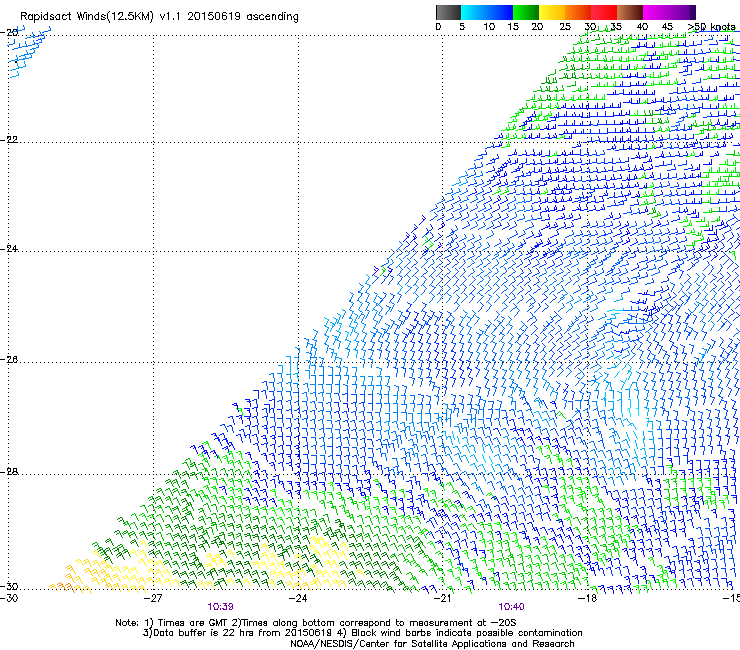Screen dimensions: 740x650
Task: Click the 'Data buffer is 22 hrs' note line
Action: pyautogui.click(x=362, y=633)
